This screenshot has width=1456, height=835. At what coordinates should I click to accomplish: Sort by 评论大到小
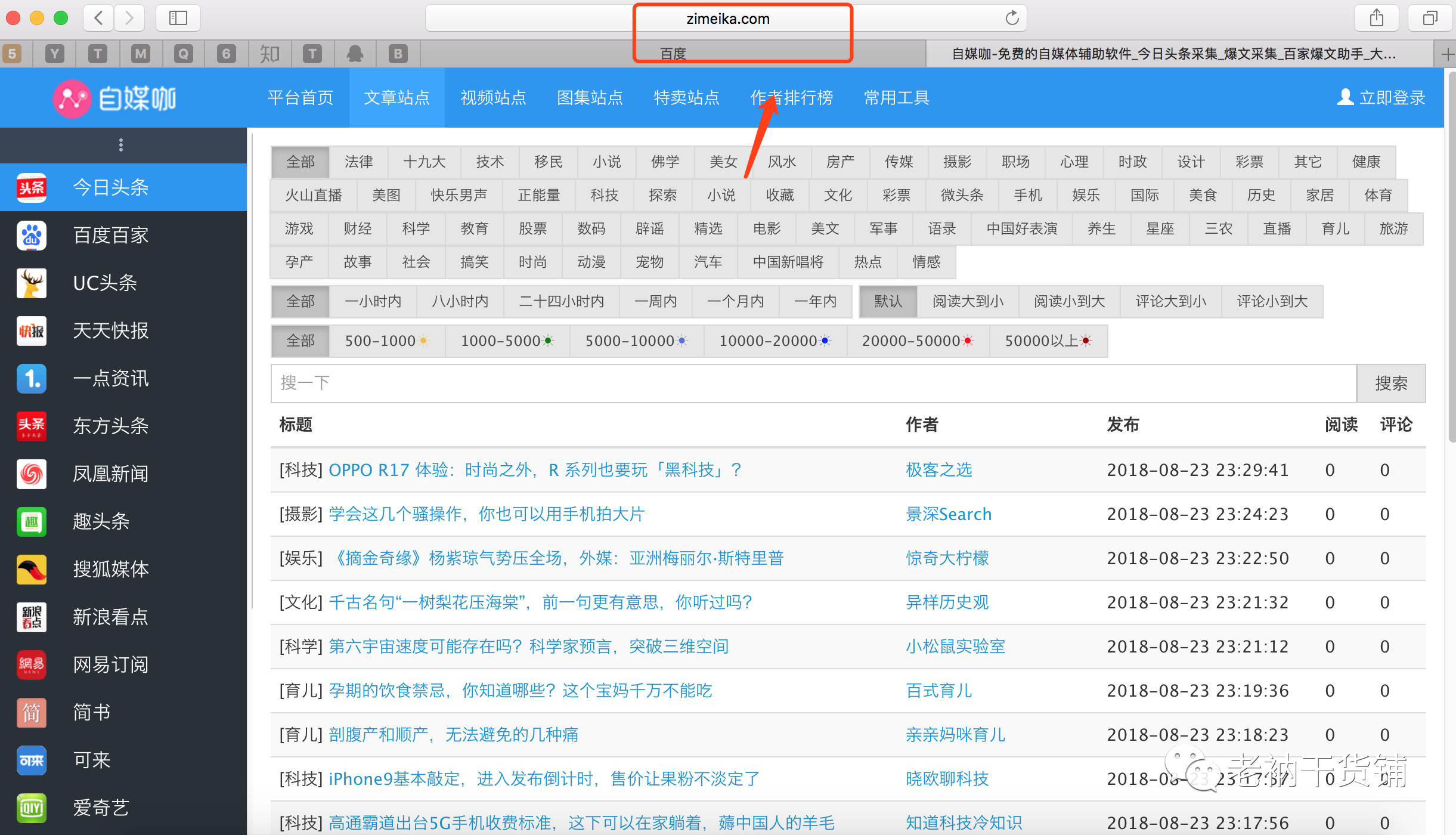(x=1171, y=301)
